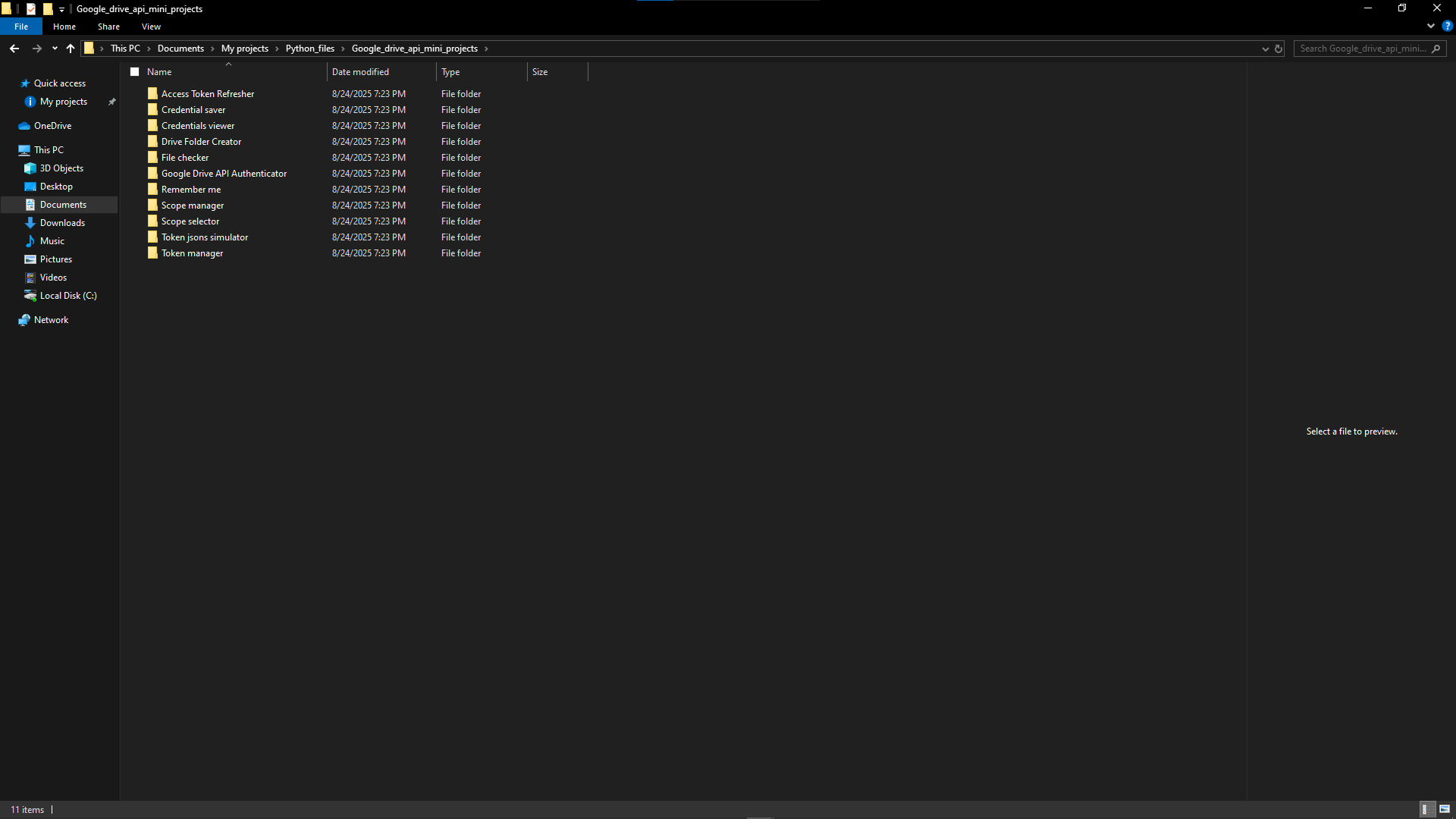
Task: Go back using the Back arrow
Action: click(14, 49)
